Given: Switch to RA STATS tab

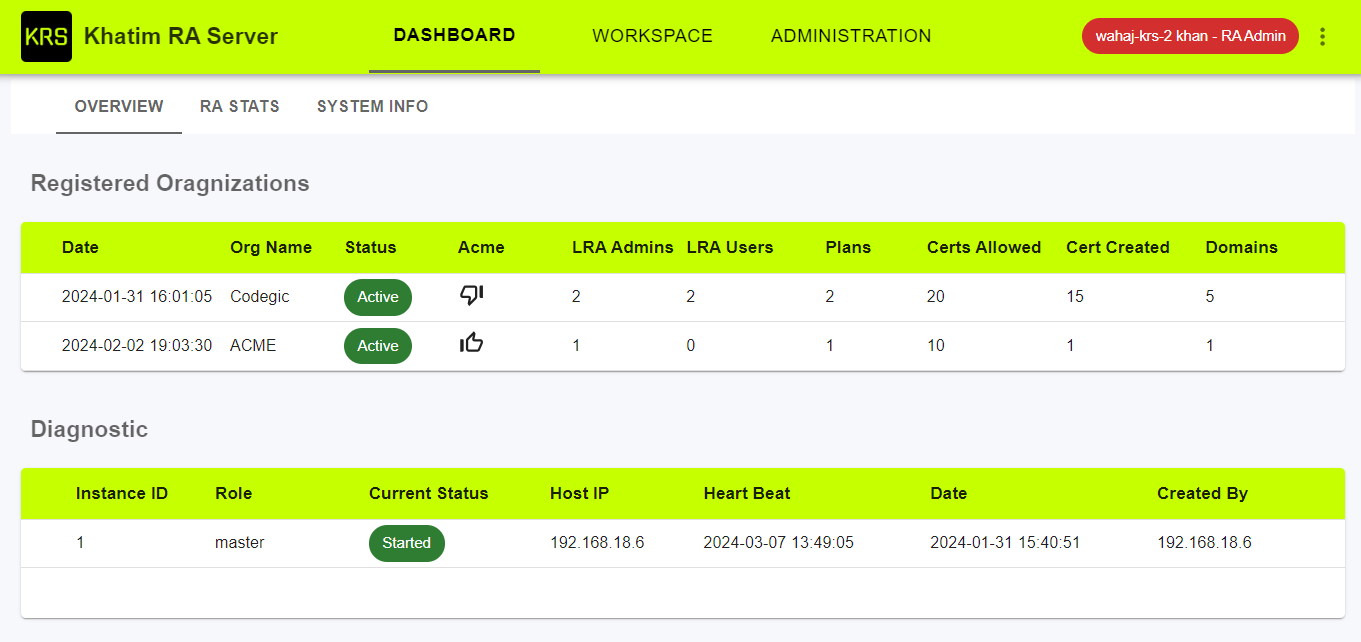Looking at the screenshot, I should pyautogui.click(x=240, y=107).
